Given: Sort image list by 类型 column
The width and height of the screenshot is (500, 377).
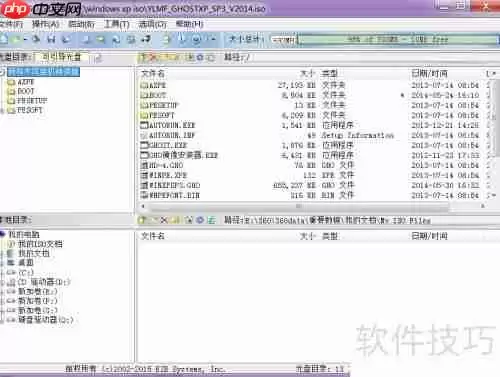Looking at the screenshot, I should [x=330, y=73].
